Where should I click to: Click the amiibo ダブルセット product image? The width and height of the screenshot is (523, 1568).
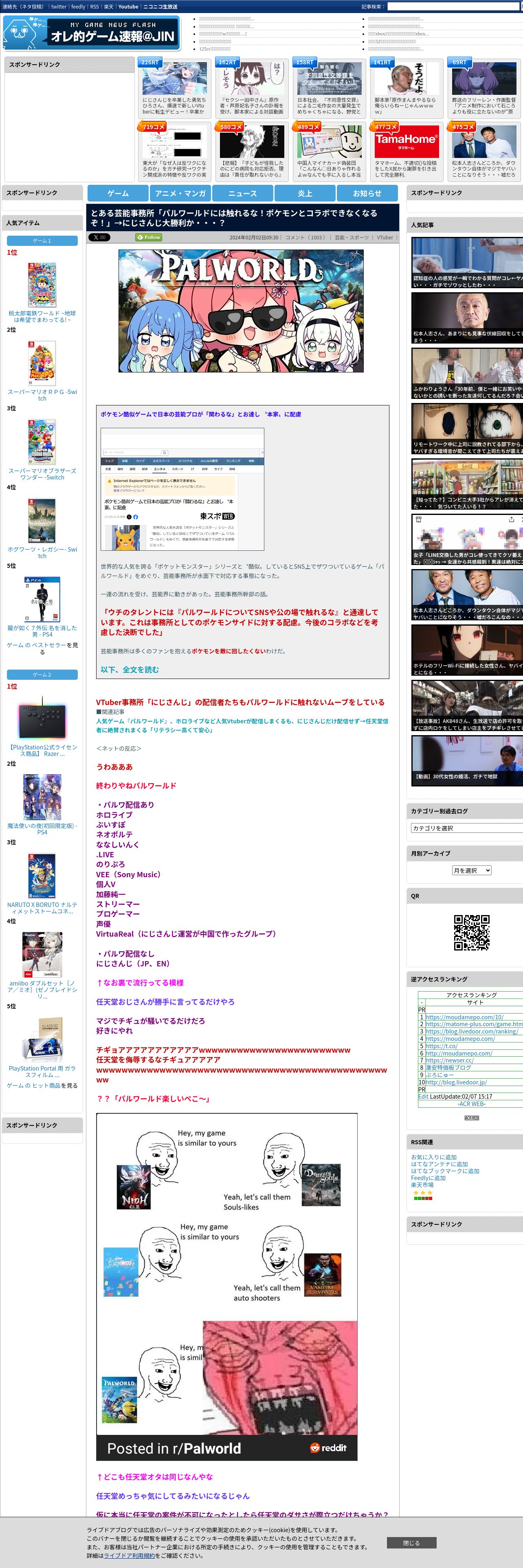point(42,955)
